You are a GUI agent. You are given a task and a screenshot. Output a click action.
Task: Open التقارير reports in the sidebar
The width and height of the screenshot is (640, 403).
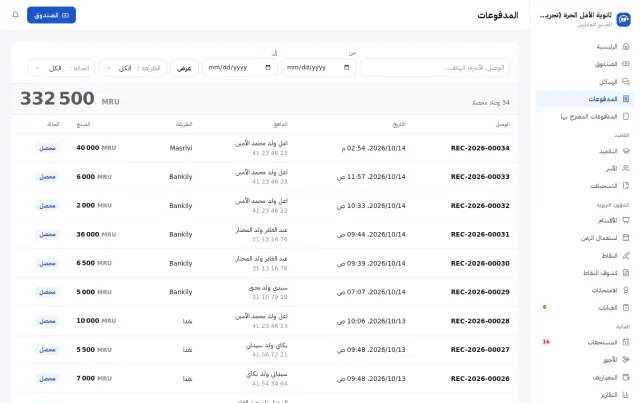(585, 394)
